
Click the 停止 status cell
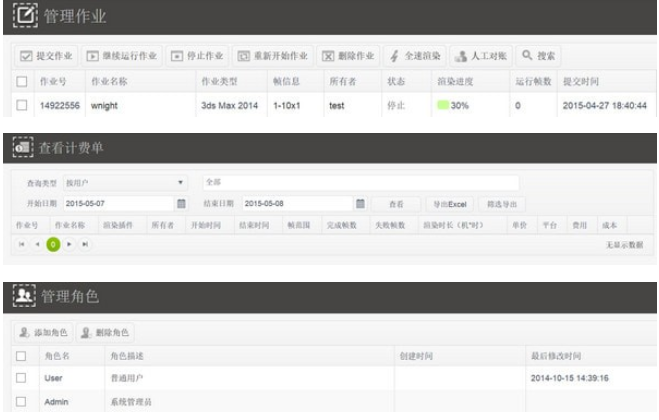[396, 106]
